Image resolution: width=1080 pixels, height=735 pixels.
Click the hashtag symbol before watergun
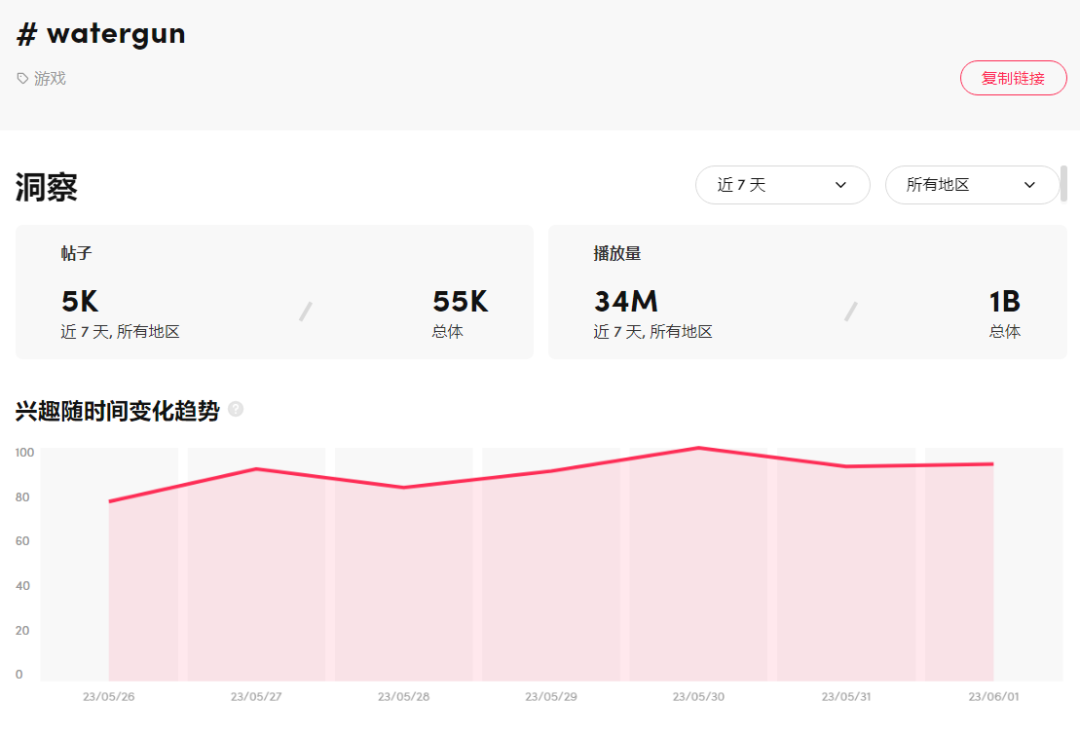(25, 33)
